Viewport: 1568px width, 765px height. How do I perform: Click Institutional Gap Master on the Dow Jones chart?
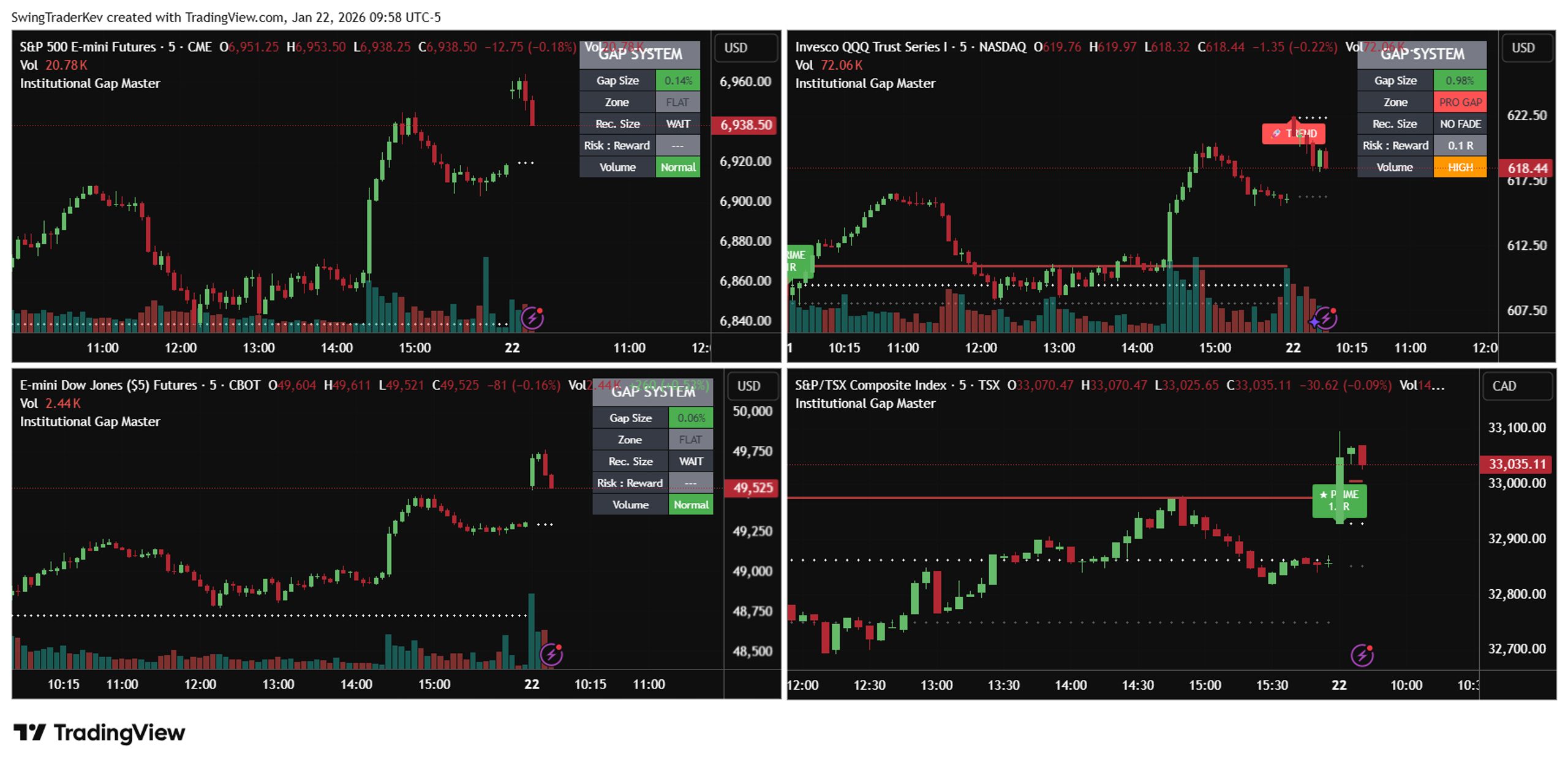coord(90,421)
